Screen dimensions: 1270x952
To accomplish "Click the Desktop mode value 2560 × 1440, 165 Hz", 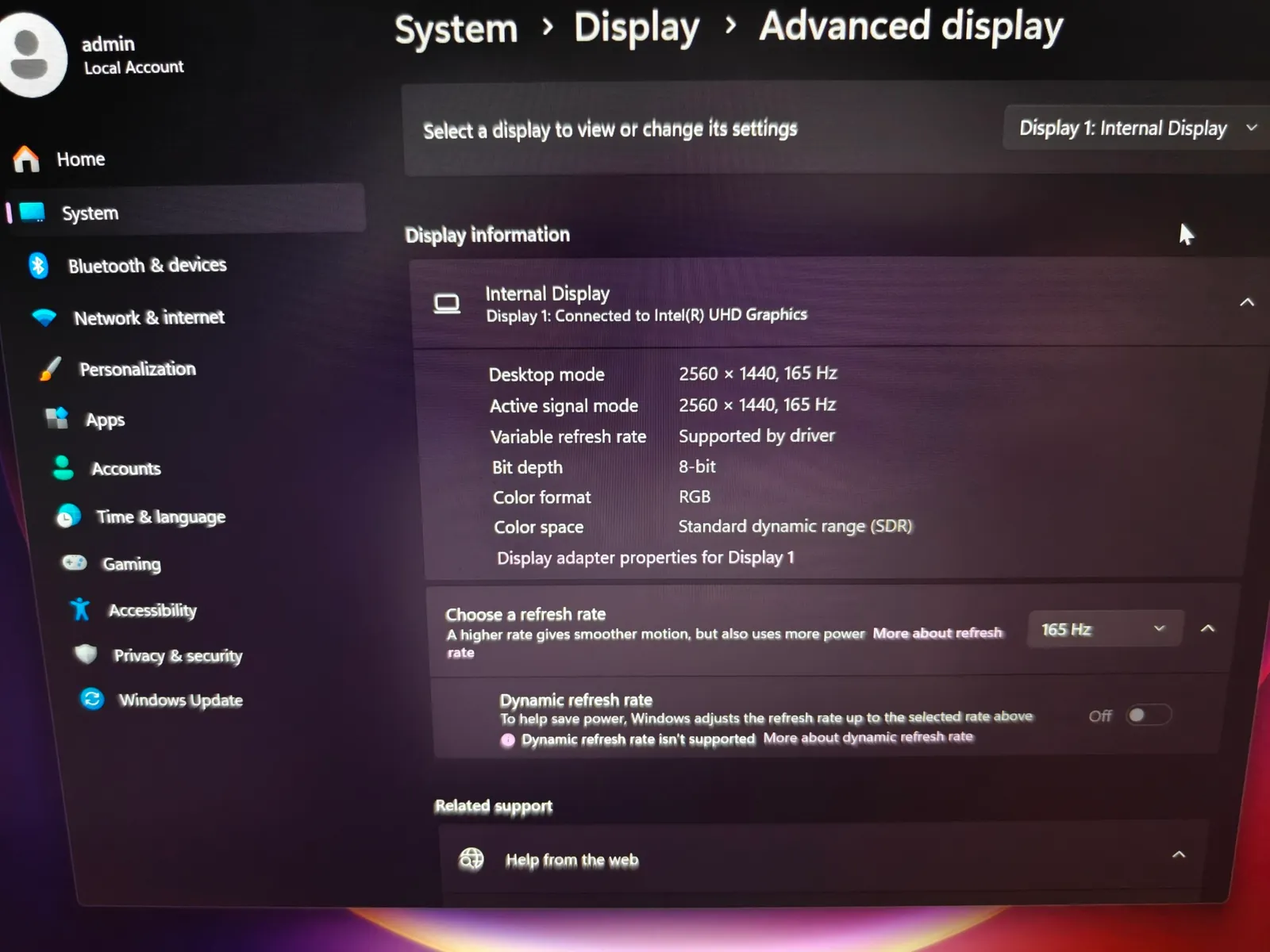I will pyautogui.click(x=758, y=373).
